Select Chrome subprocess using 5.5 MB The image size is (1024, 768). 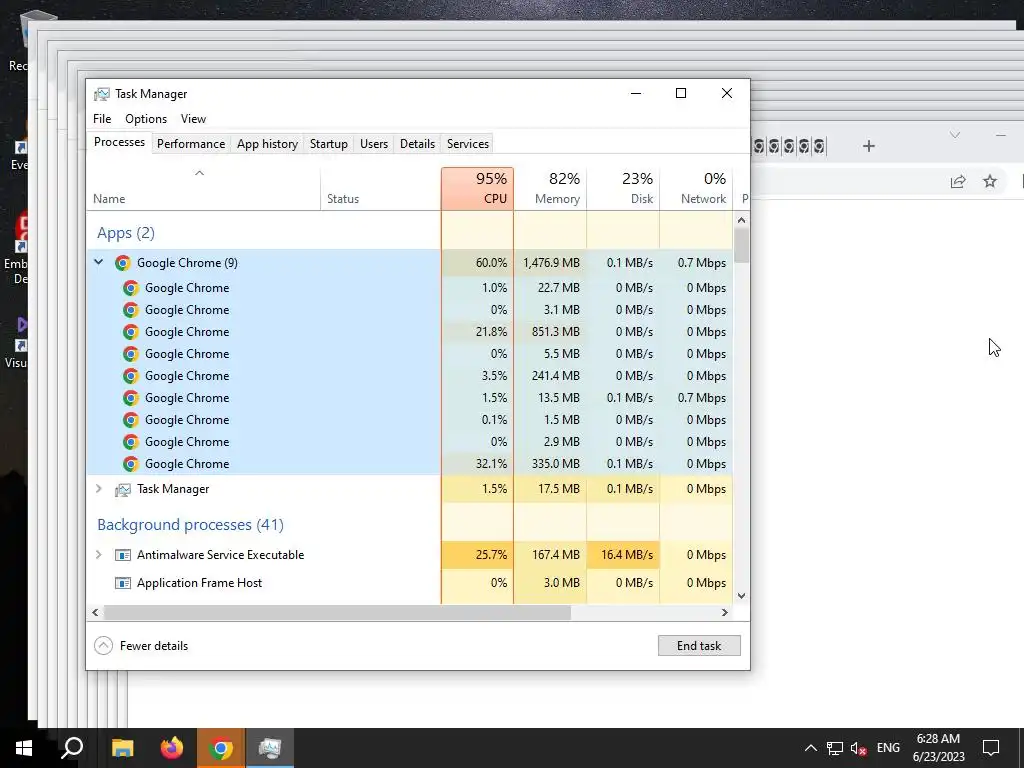click(409, 353)
